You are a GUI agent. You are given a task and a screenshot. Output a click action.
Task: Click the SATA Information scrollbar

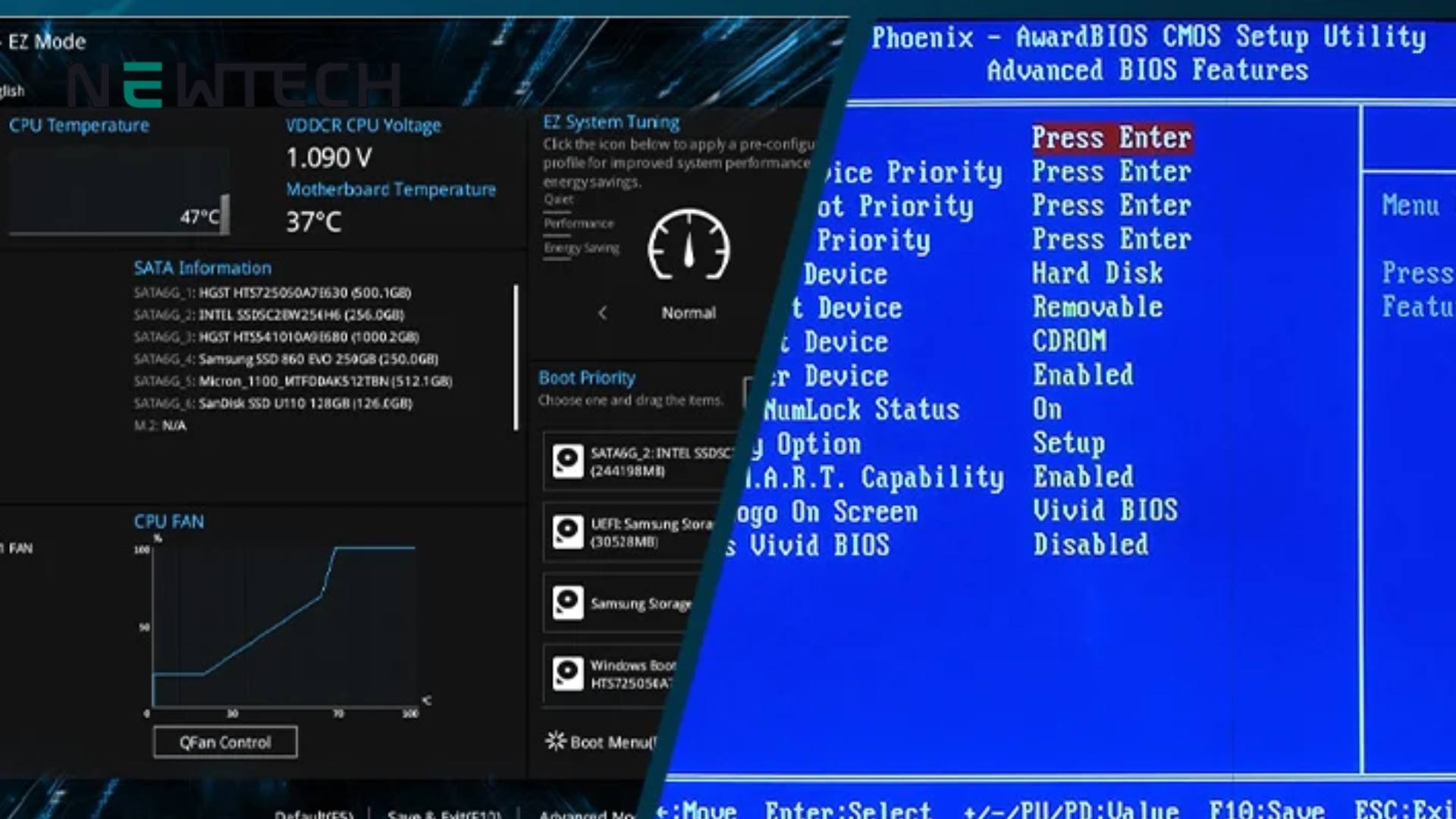click(x=516, y=357)
